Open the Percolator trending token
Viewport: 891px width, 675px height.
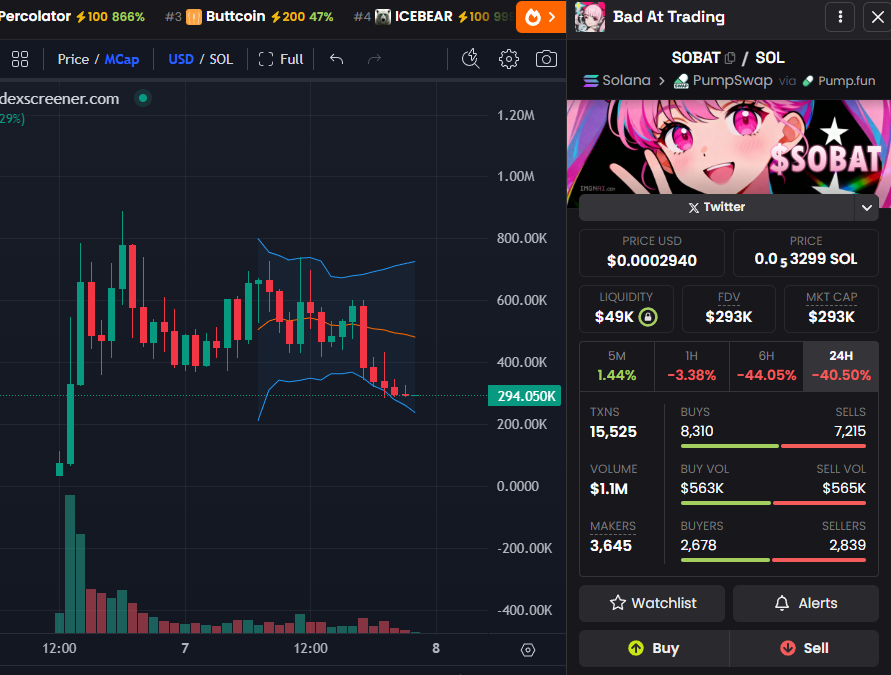[72, 17]
